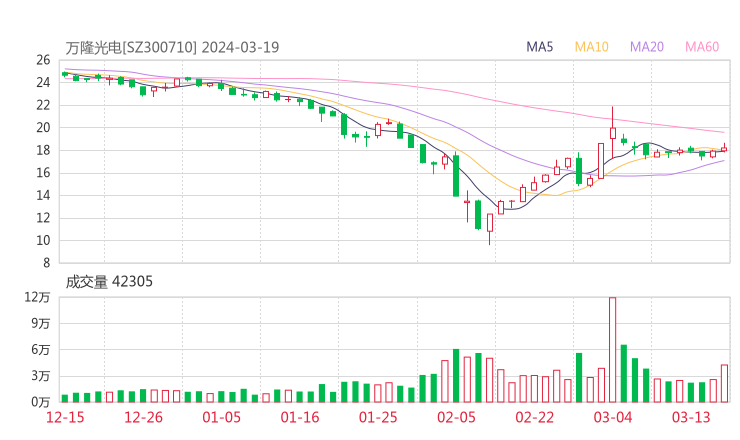Click the 12万 volume axis label

pyautogui.click(x=37, y=297)
